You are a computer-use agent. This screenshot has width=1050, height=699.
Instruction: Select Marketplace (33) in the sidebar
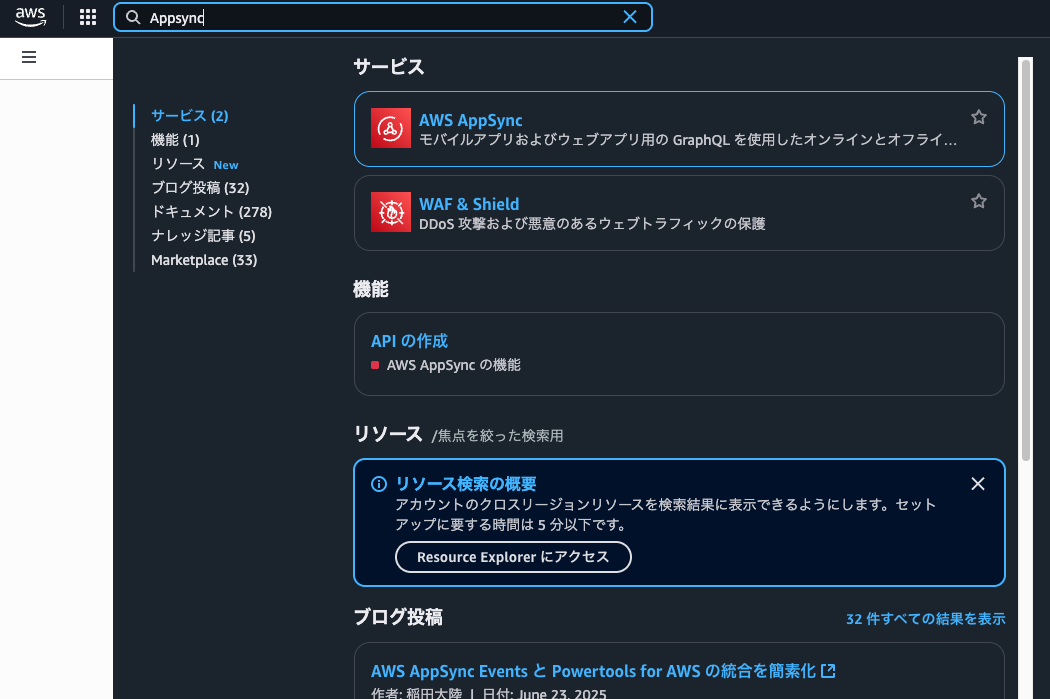pyautogui.click(x=204, y=259)
